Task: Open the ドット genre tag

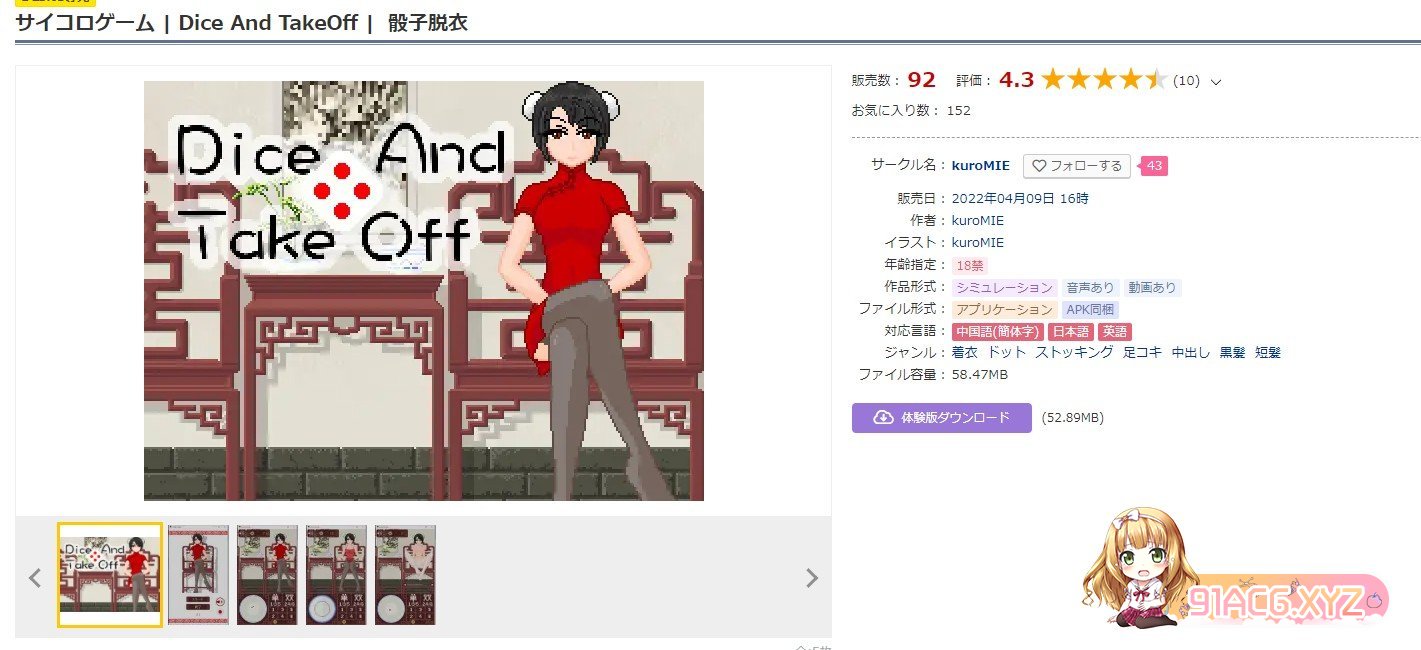Action: point(1006,353)
